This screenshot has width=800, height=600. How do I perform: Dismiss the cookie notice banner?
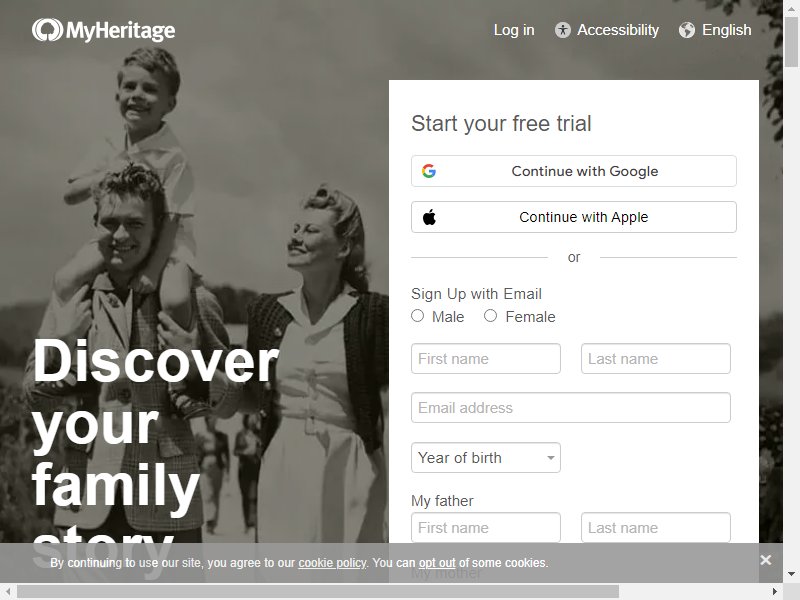point(765,560)
